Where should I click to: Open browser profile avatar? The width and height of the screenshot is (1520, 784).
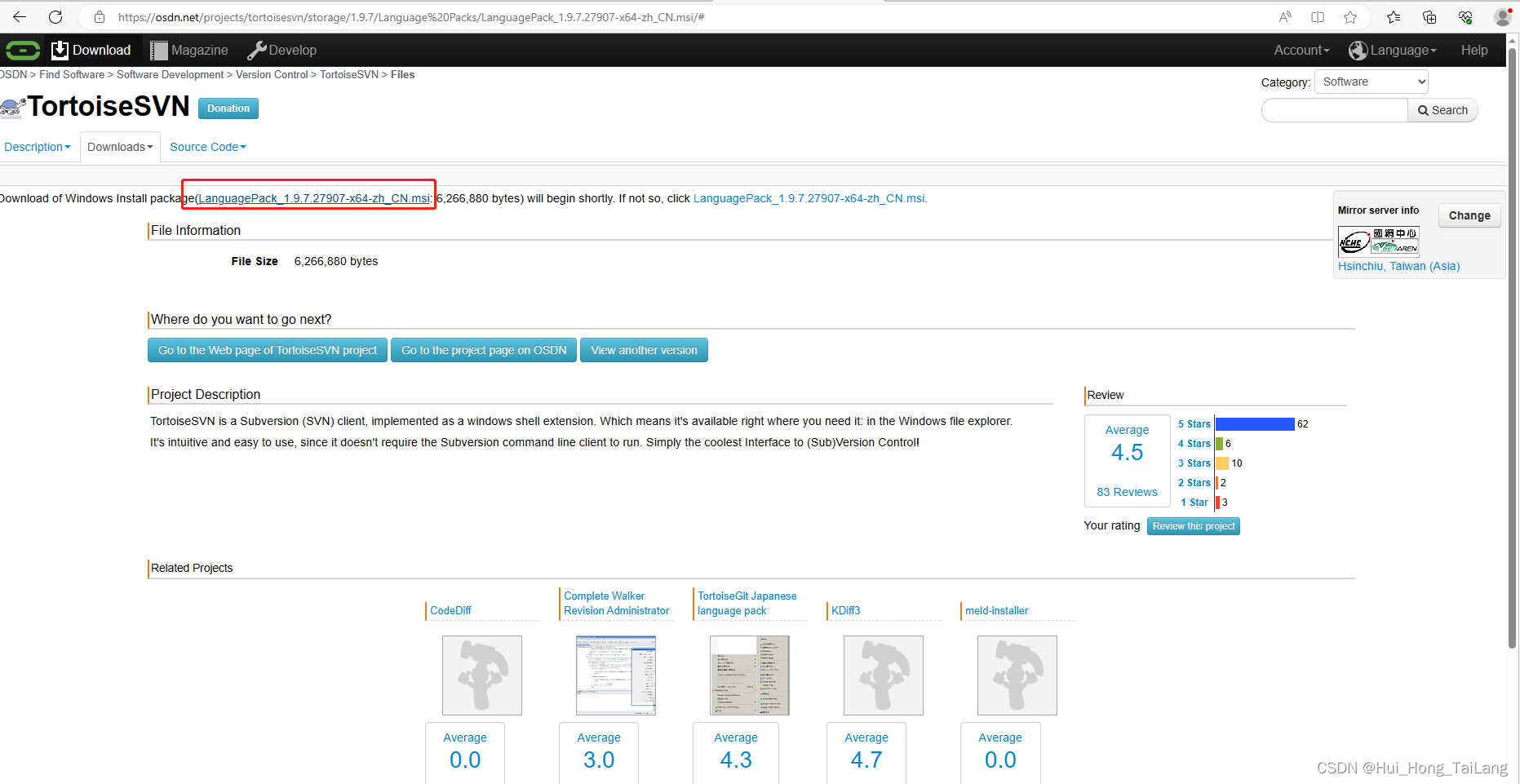[1502, 16]
